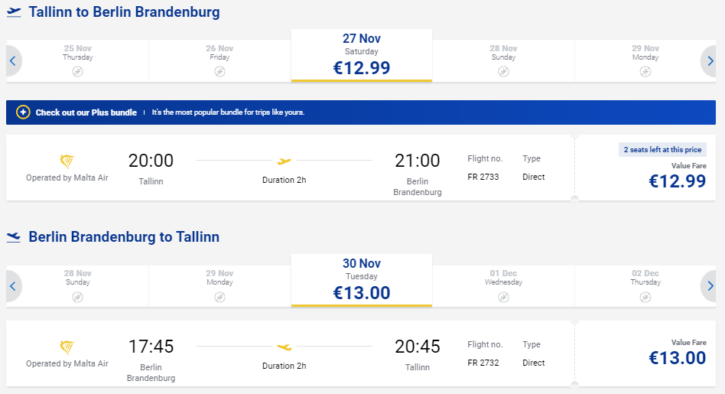725x394 pixels.
Task: Select the 27 Nov Saturday date tab
Action: [362, 55]
